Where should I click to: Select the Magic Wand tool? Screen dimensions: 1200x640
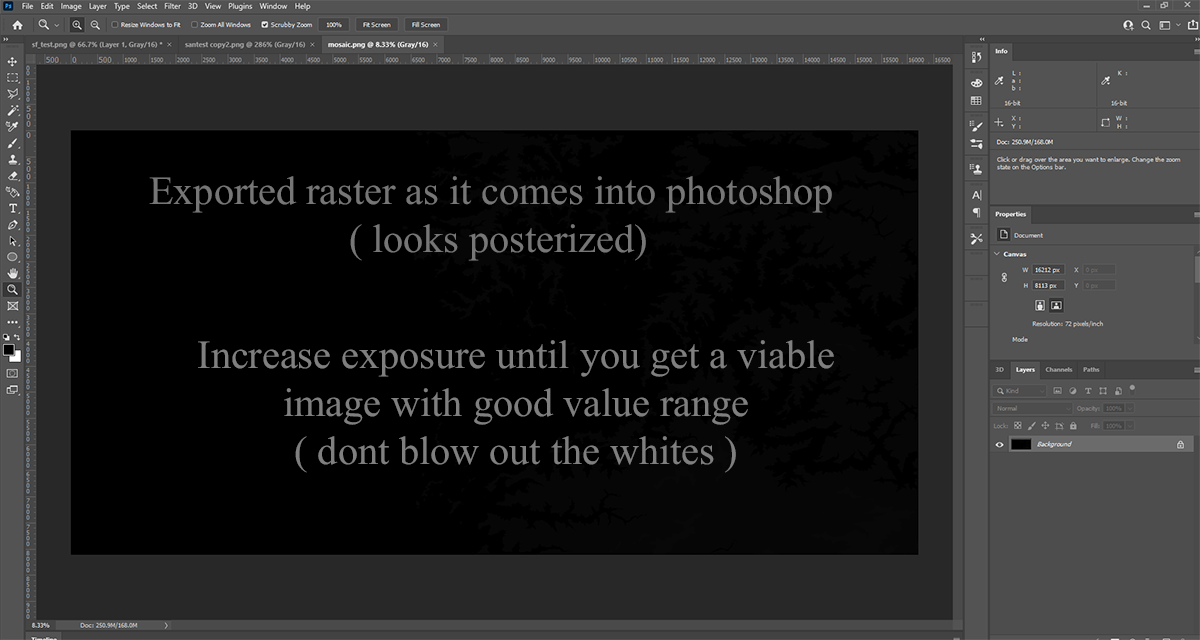pos(13,110)
